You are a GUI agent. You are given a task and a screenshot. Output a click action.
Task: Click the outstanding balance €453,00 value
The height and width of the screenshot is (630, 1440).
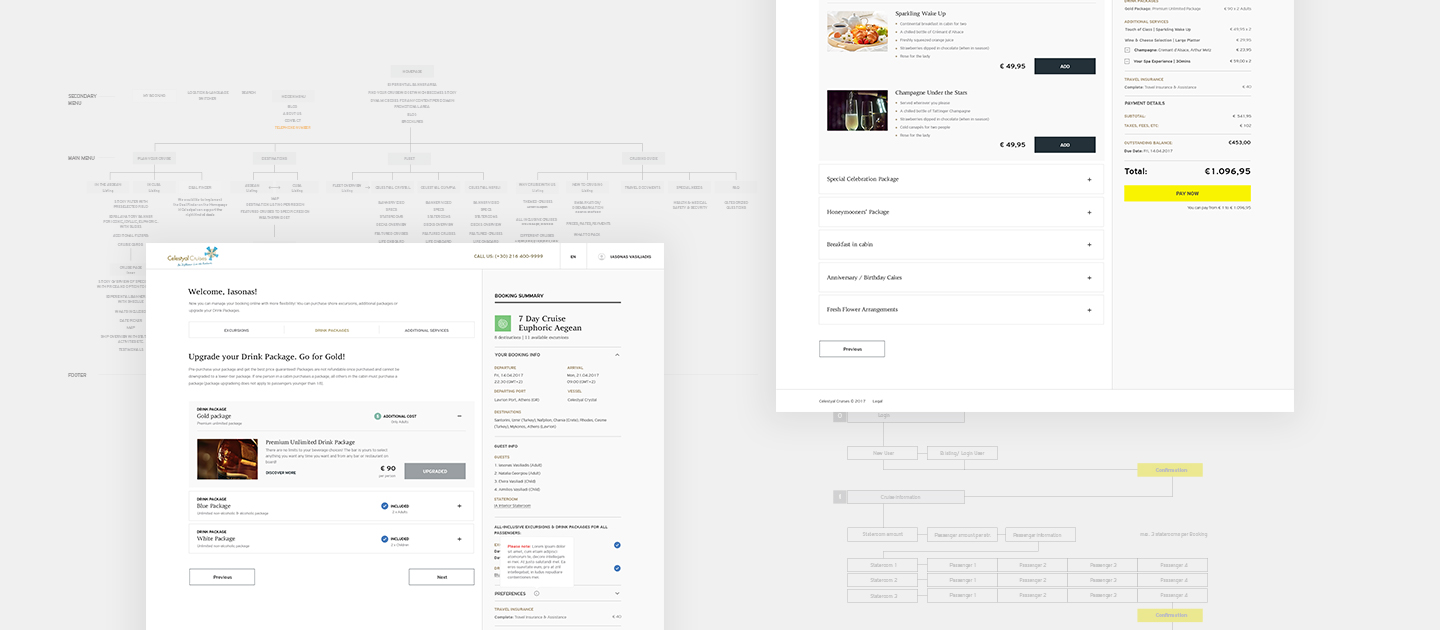click(x=1239, y=143)
